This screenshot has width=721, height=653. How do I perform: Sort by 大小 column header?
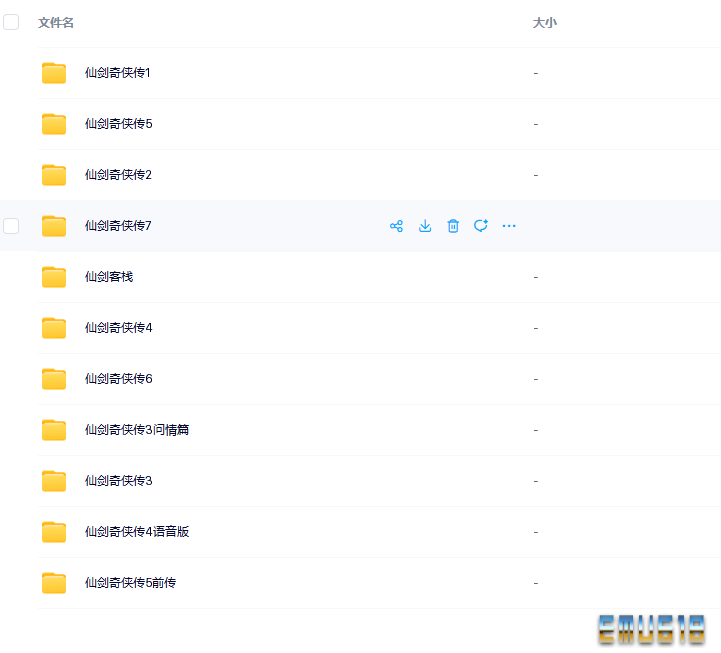click(545, 23)
